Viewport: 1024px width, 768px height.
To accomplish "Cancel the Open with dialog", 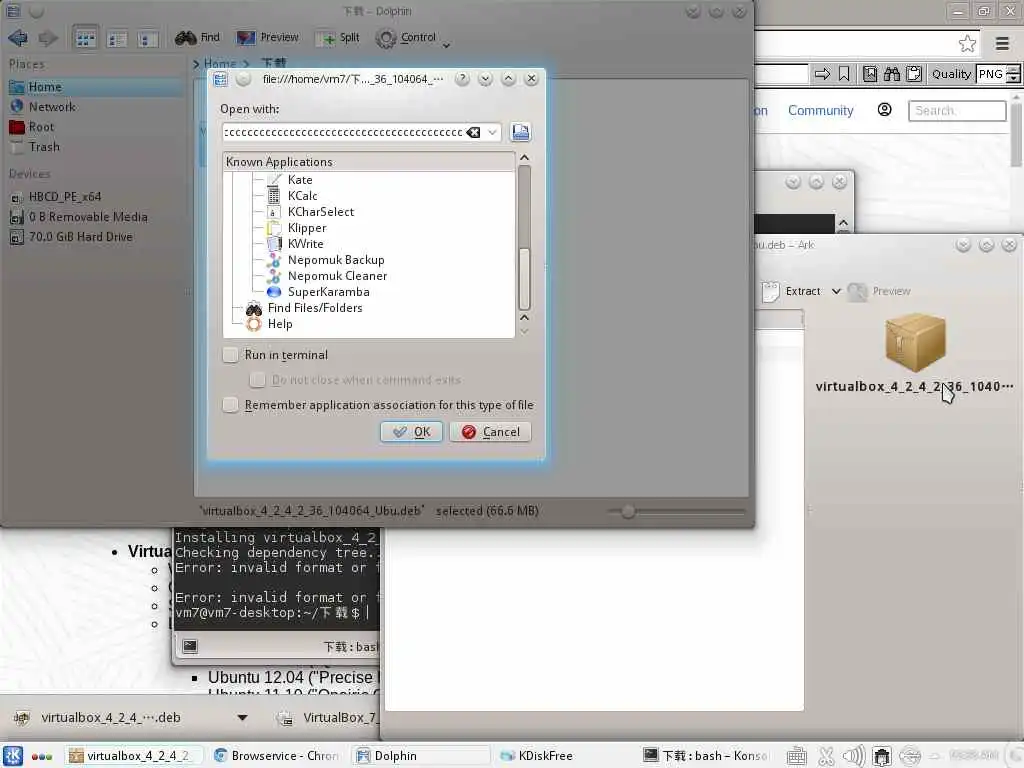I will [x=490, y=432].
